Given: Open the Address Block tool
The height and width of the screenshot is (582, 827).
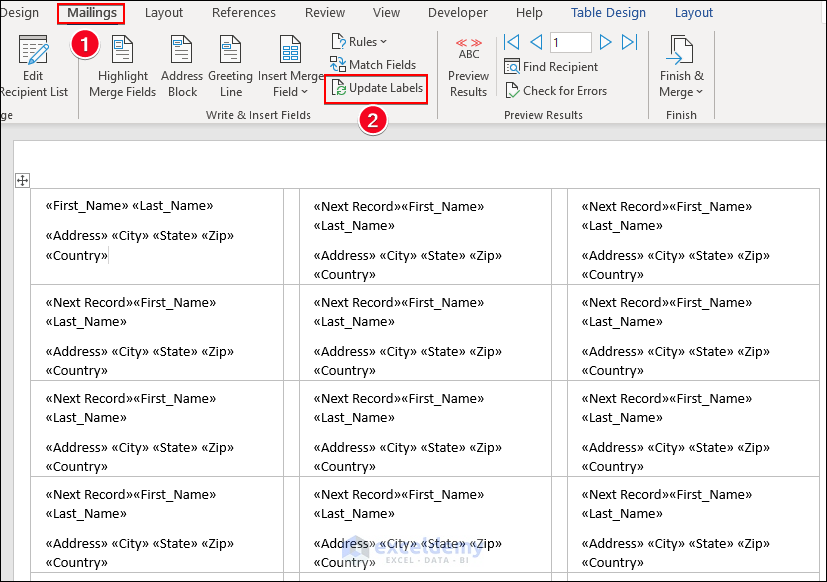Looking at the screenshot, I should click(181, 50).
